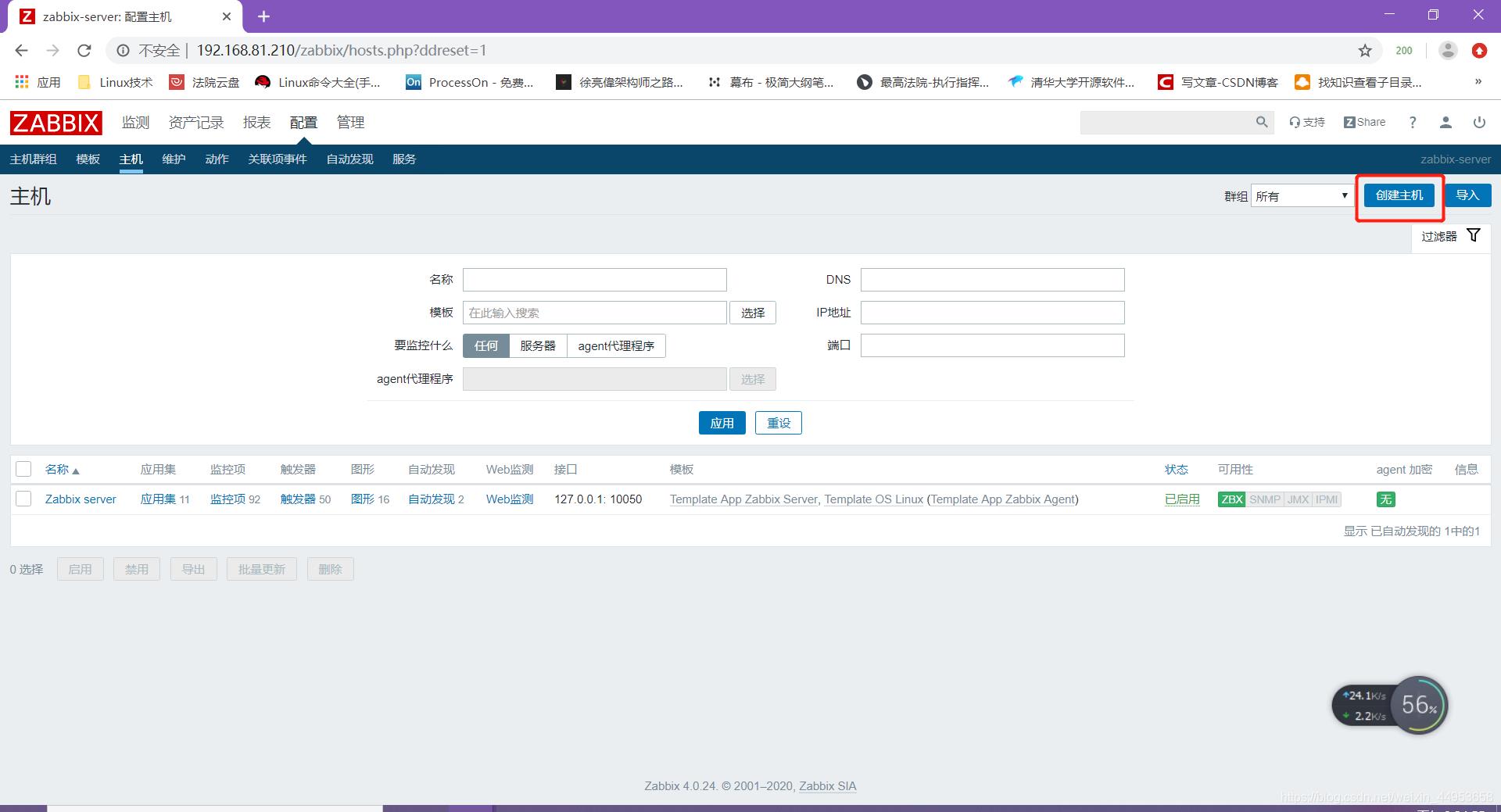Select 服务器 monitoring option
The width and height of the screenshot is (1501, 812).
pyautogui.click(x=538, y=345)
